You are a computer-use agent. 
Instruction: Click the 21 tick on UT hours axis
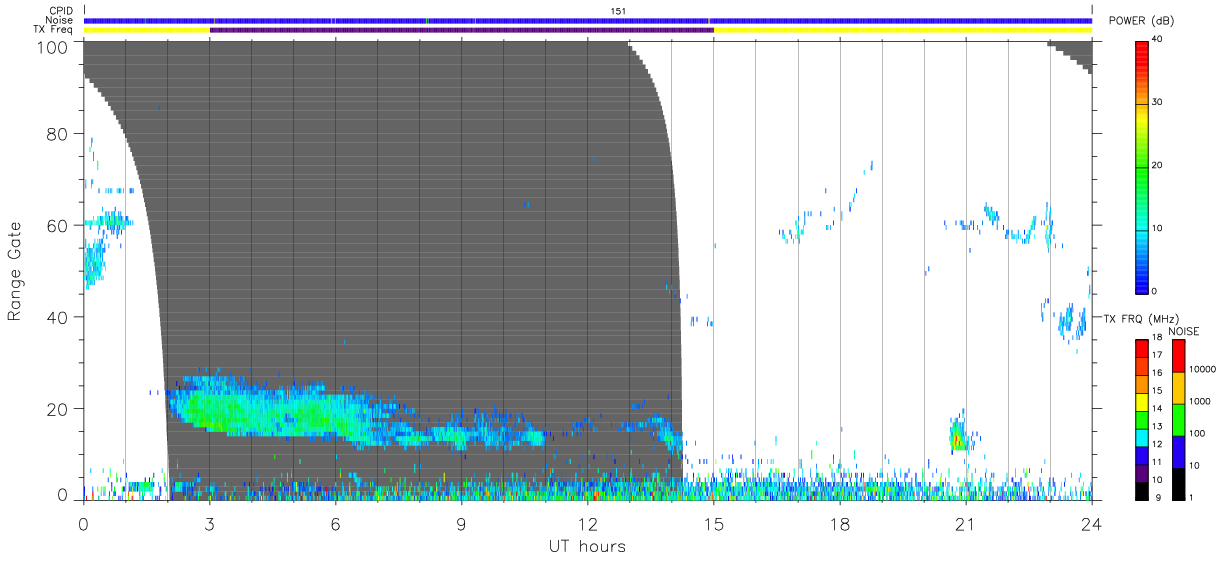[965, 523]
